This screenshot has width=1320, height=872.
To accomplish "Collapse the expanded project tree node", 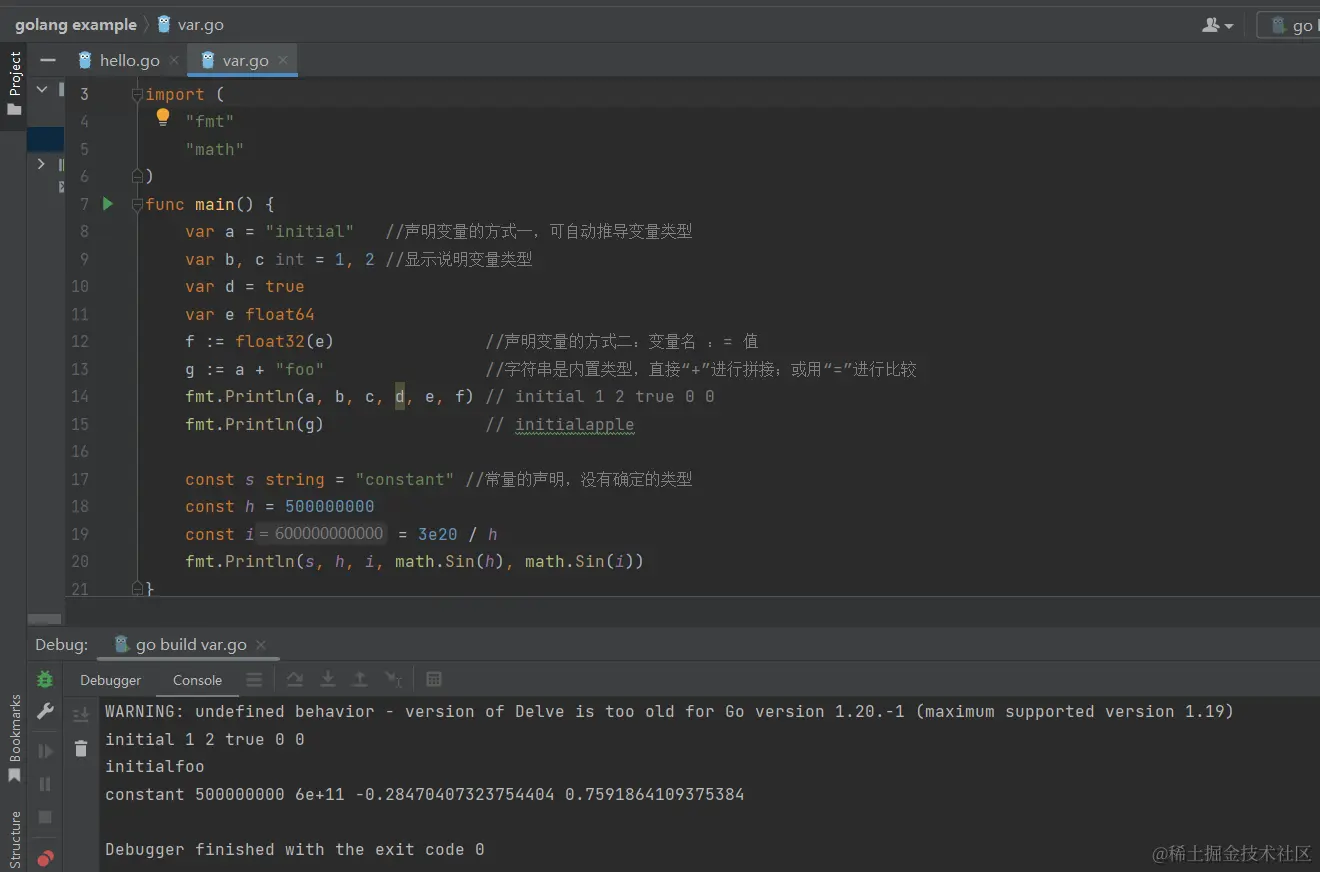I will [x=42, y=89].
